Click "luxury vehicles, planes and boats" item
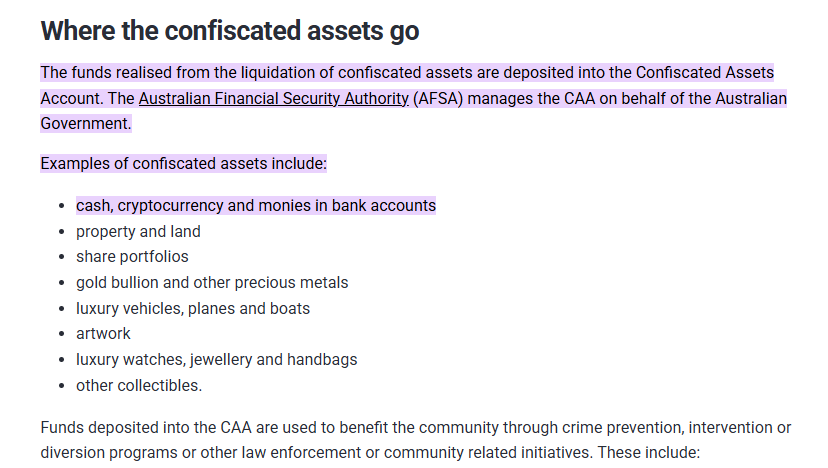828x468 pixels. pos(193,308)
